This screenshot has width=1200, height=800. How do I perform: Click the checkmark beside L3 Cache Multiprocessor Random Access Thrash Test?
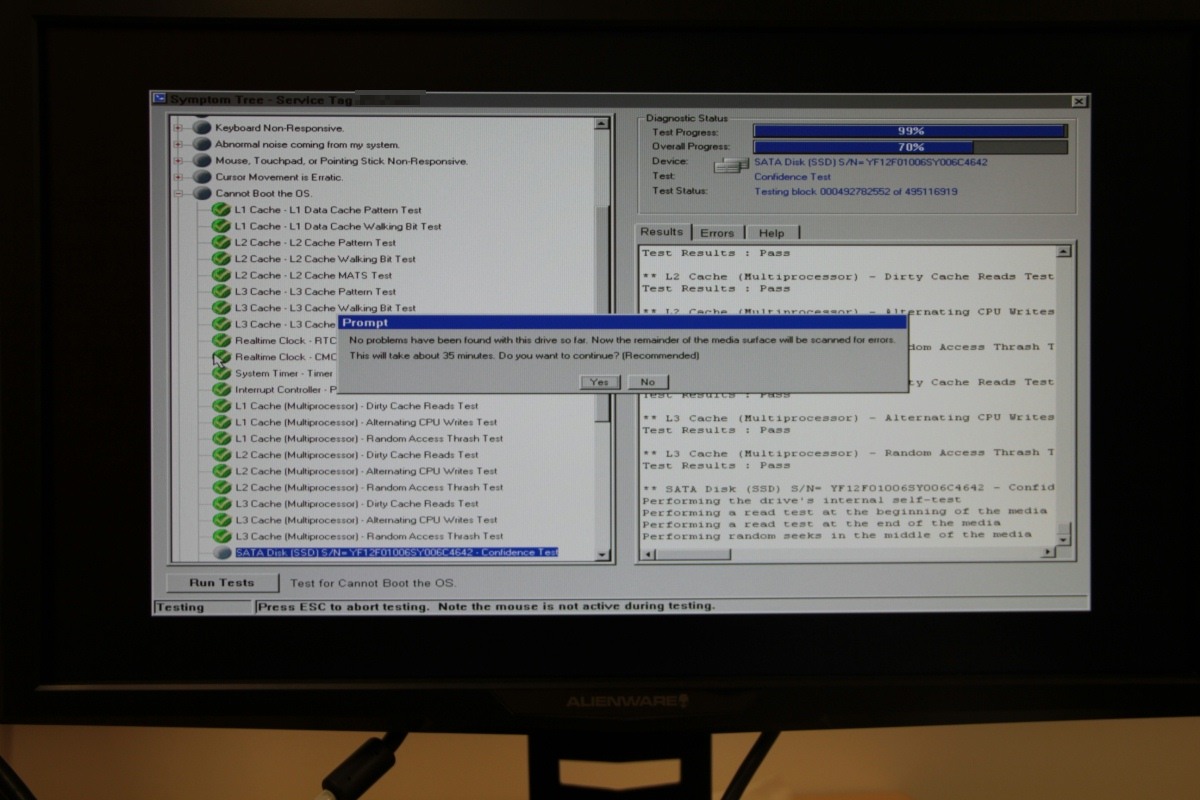pyautogui.click(x=221, y=536)
